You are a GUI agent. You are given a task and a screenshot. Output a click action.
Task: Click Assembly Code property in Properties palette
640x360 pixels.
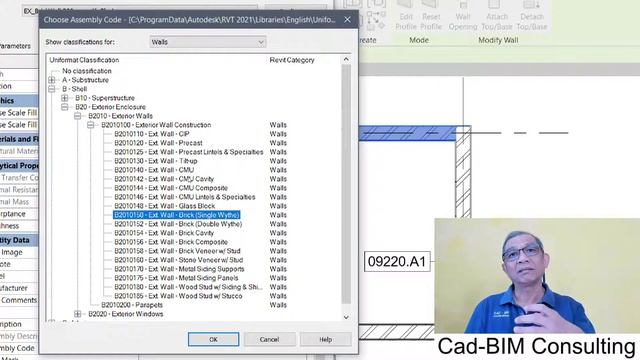(17, 348)
